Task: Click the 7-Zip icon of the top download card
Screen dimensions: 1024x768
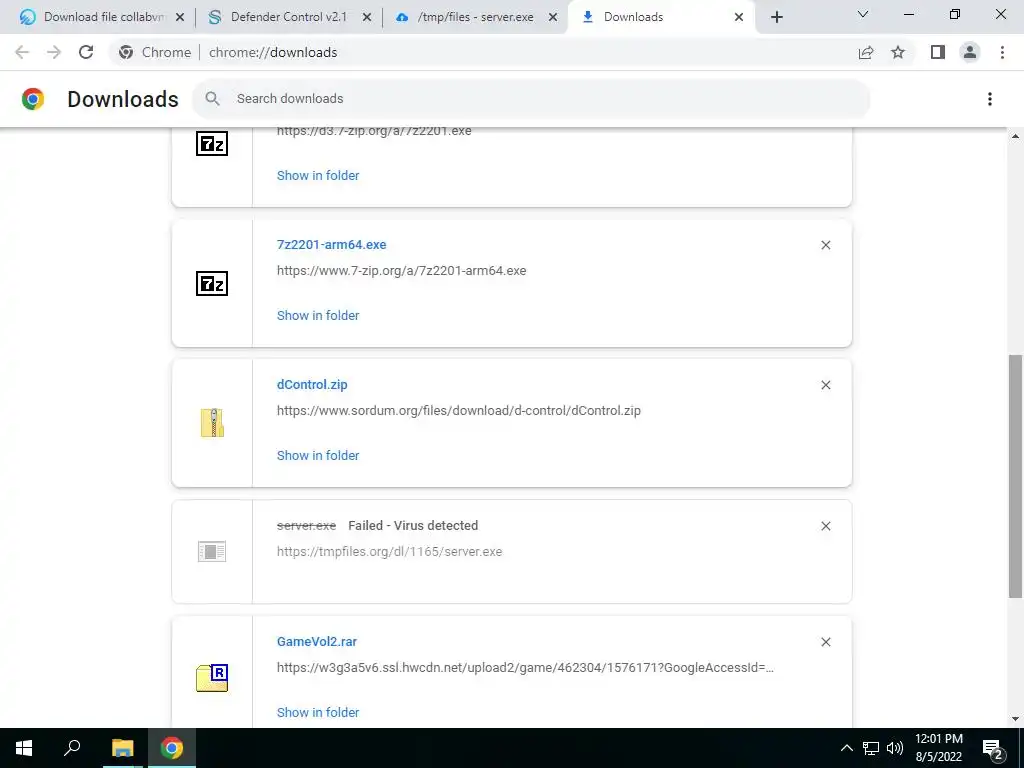Action: tap(212, 143)
